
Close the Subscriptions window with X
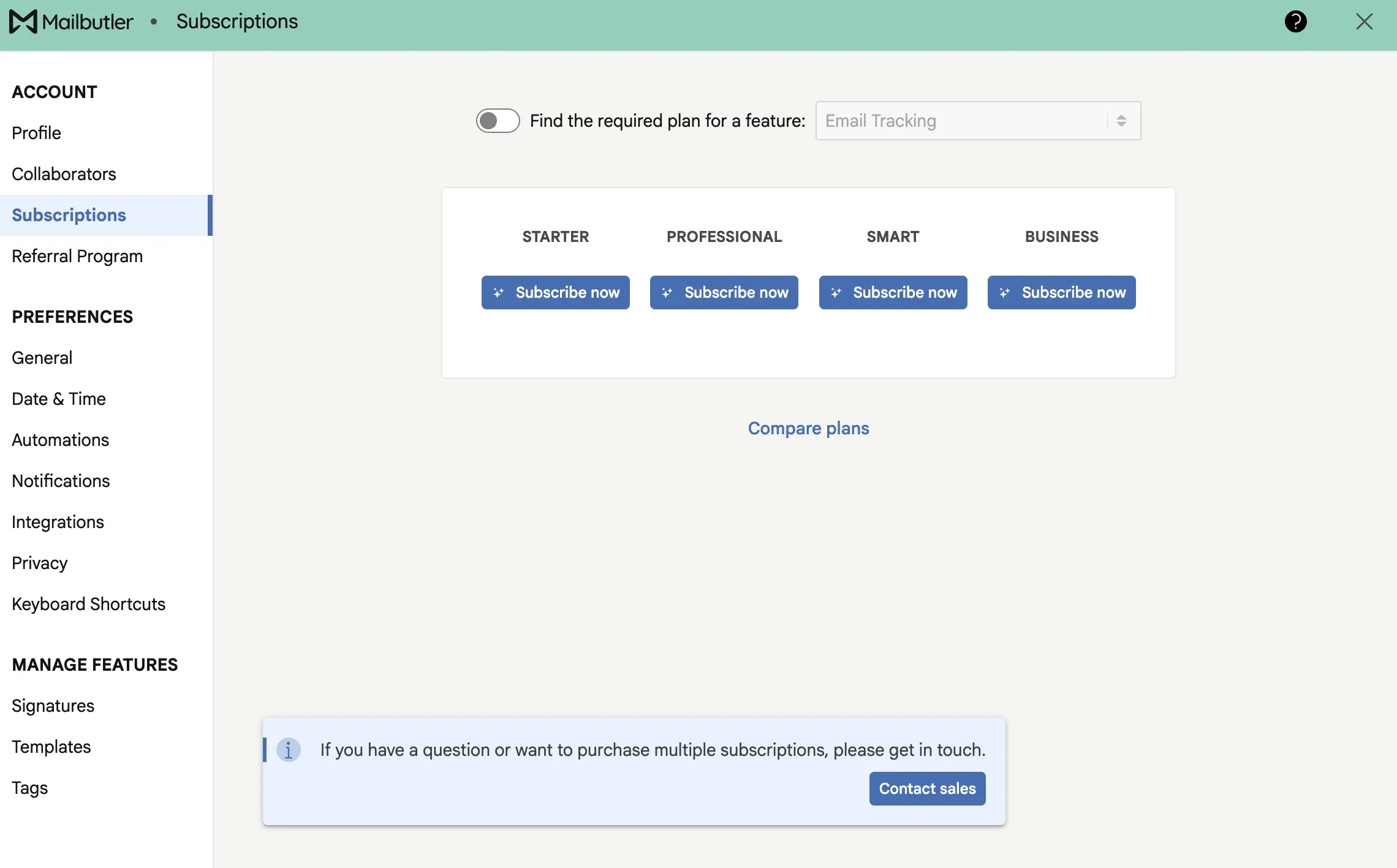(1364, 22)
